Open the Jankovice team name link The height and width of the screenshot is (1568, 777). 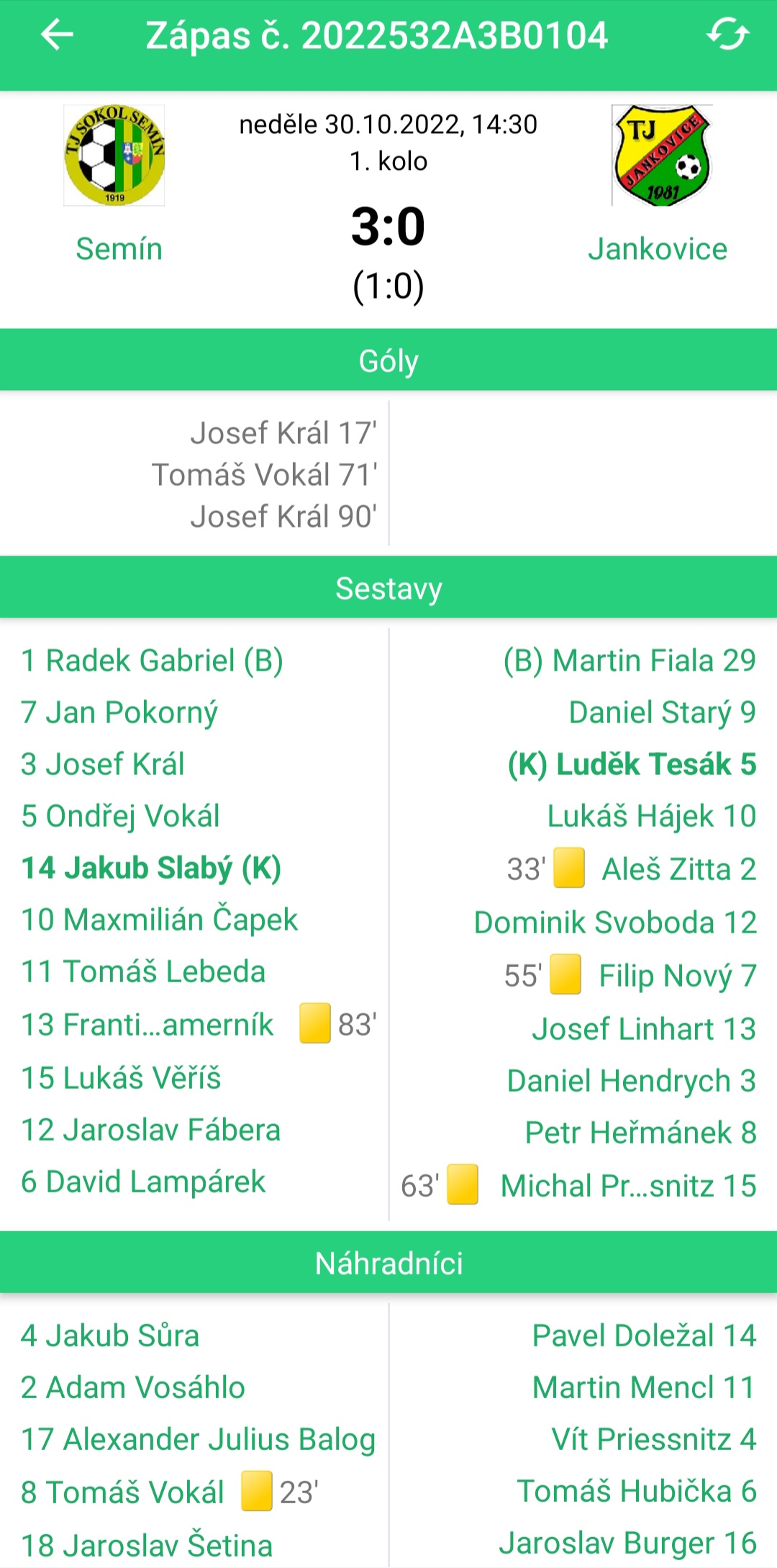pos(658,249)
